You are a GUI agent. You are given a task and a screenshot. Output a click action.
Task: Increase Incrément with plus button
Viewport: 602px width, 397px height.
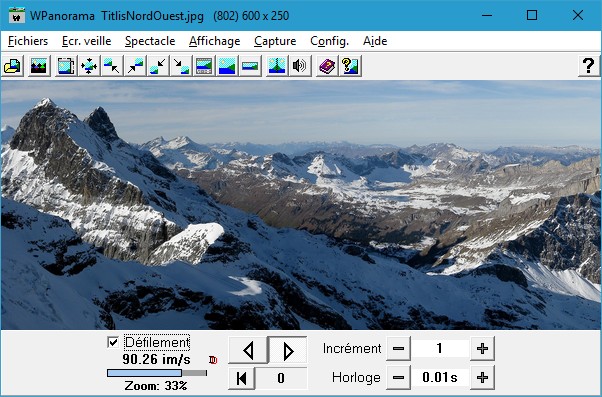(482, 349)
